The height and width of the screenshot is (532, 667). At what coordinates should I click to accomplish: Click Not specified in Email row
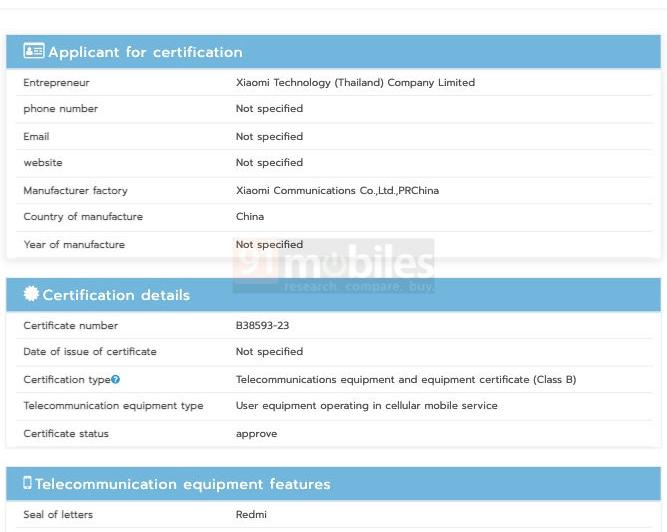click(269, 137)
